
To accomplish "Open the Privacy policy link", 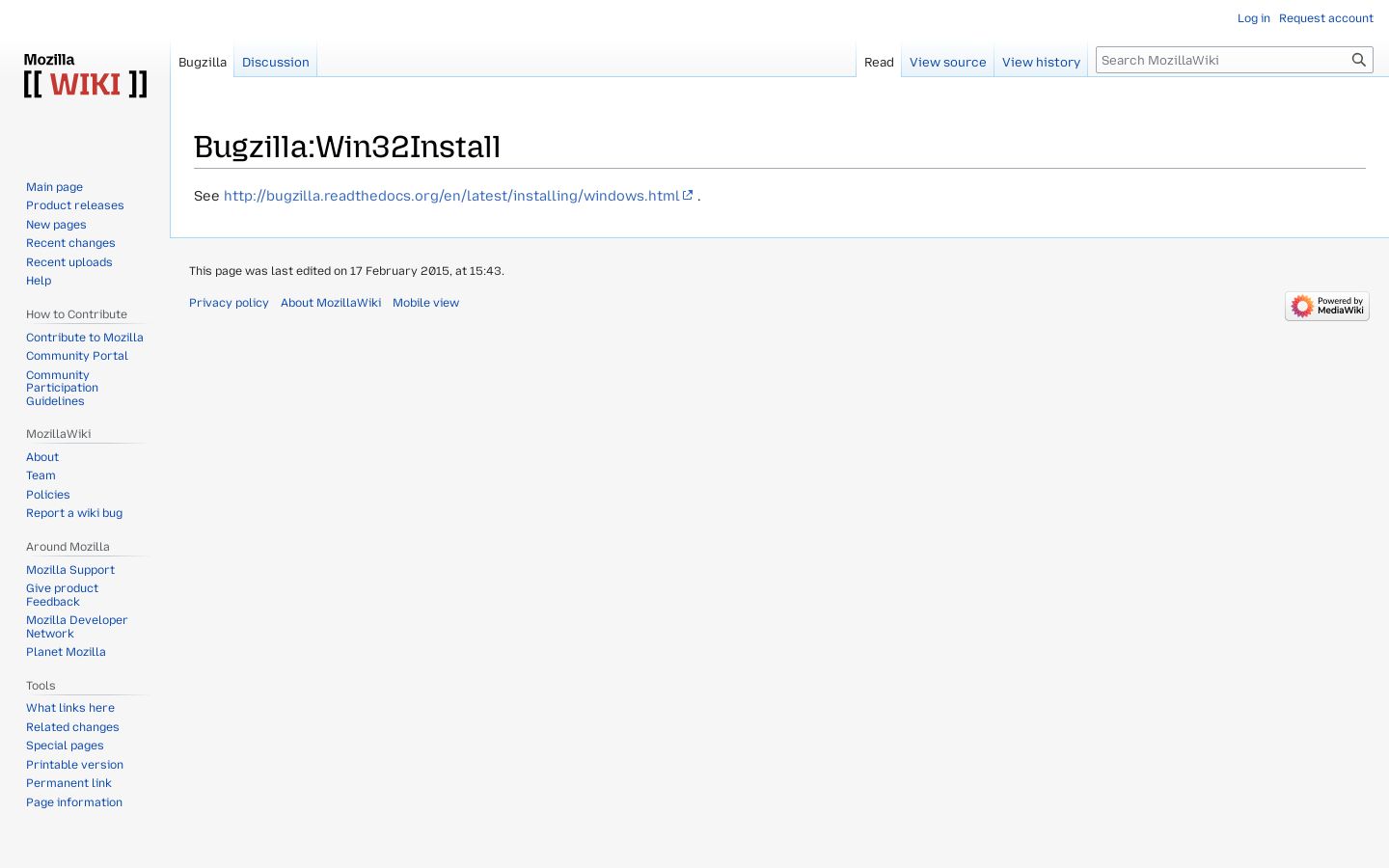I will [x=229, y=303].
